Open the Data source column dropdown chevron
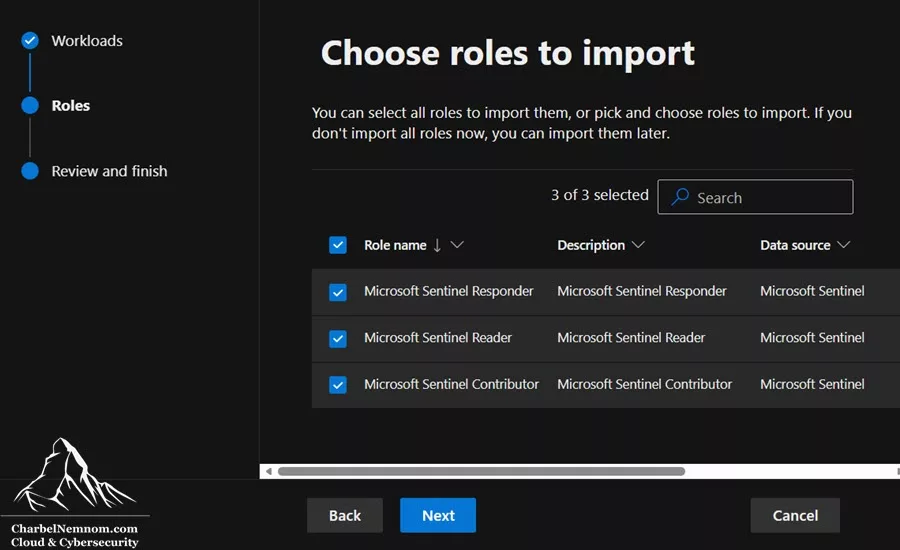This screenshot has height=550, width=900. pyautogui.click(x=843, y=245)
